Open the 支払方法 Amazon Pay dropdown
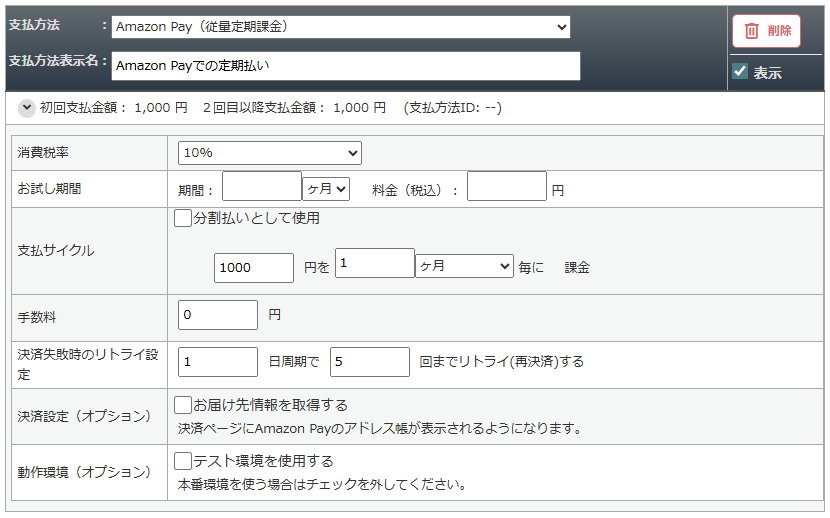 tap(340, 27)
